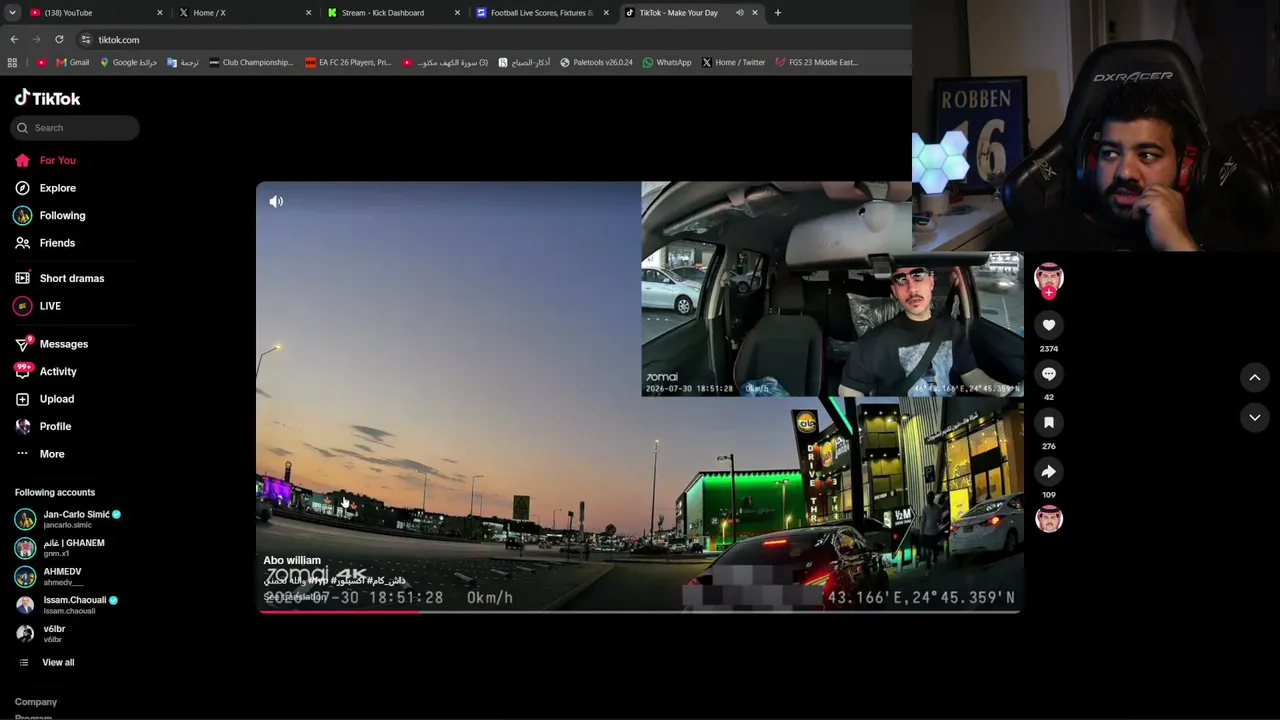This screenshot has width=1280, height=720.
Task: Switch to the Stream - Kick Dashboard tab
Action: point(394,13)
